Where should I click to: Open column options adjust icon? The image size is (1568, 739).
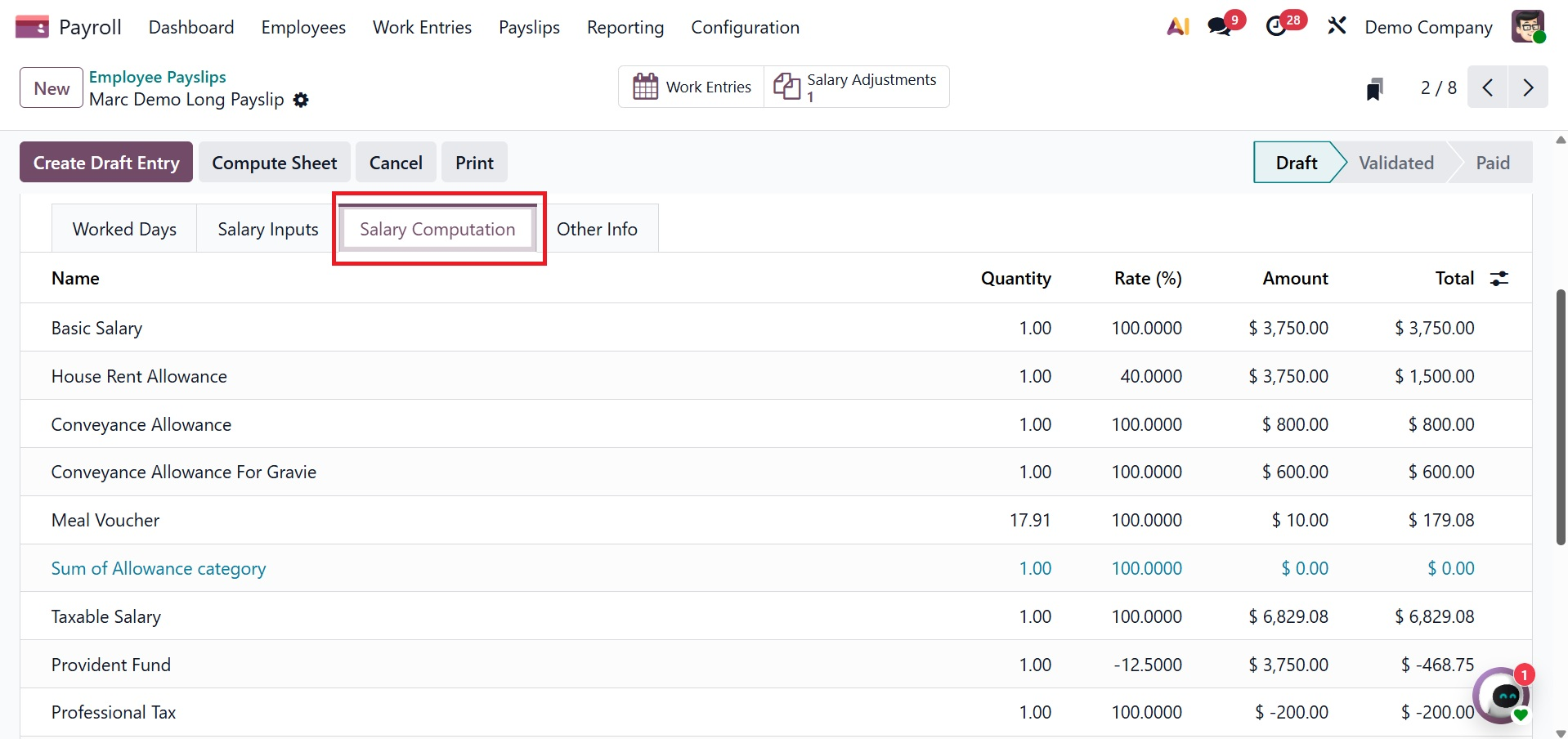1499,279
